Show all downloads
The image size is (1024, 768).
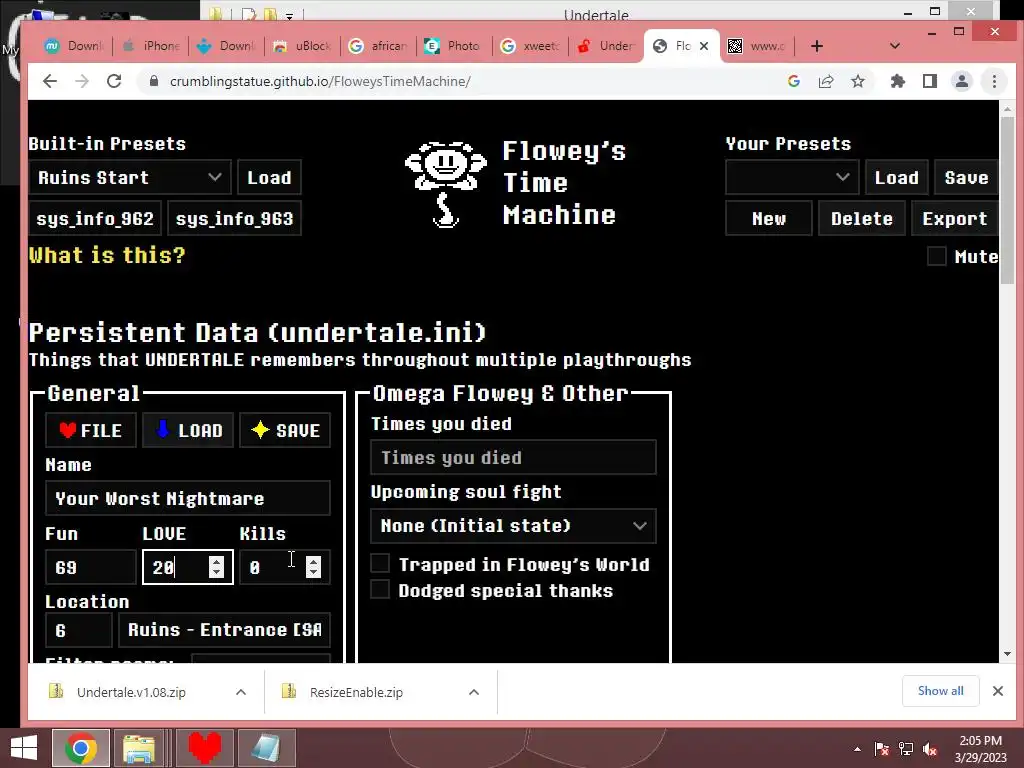[940, 691]
